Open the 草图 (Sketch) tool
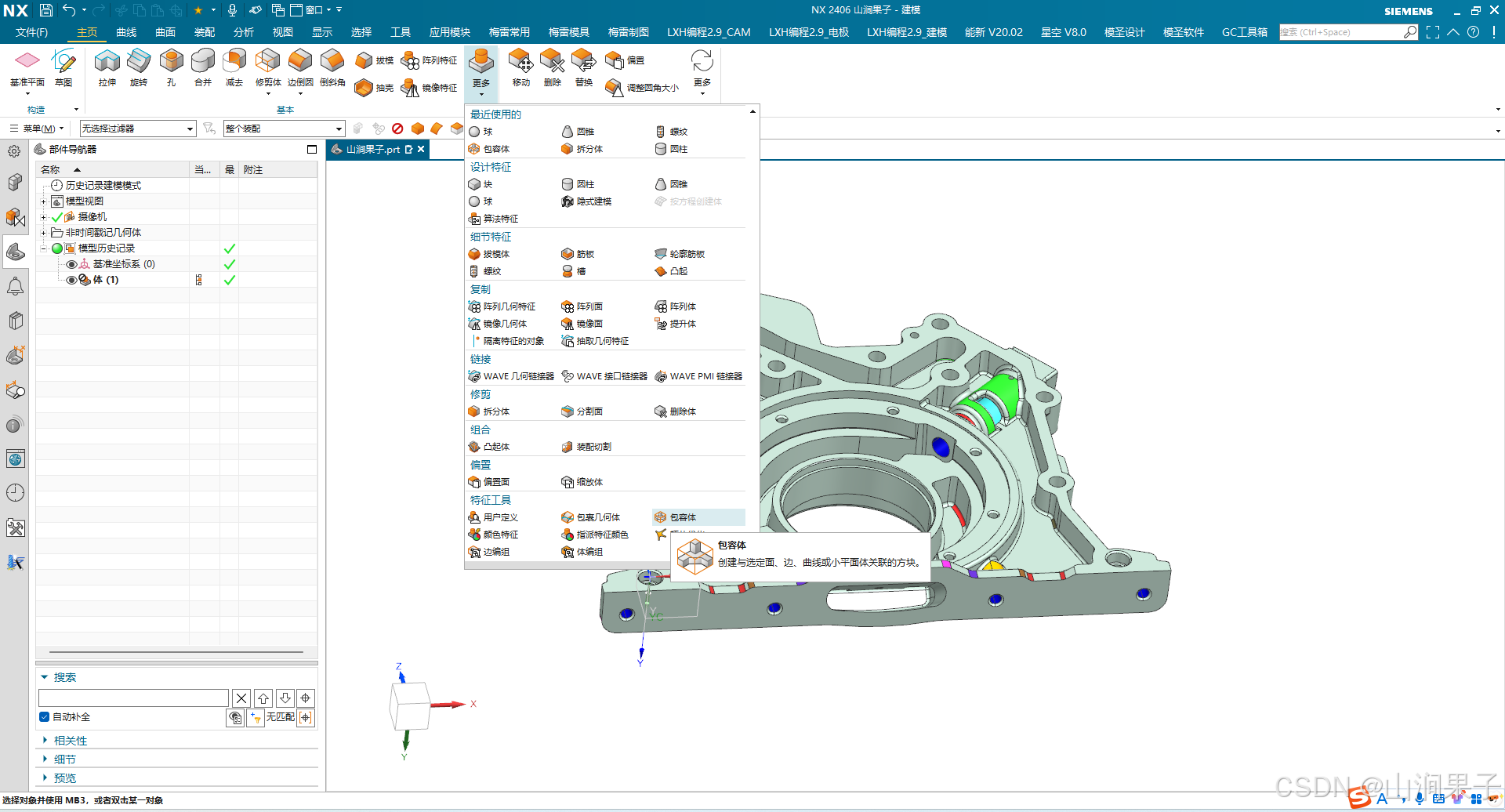Screen dimensions: 1505x812 [x=63, y=67]
